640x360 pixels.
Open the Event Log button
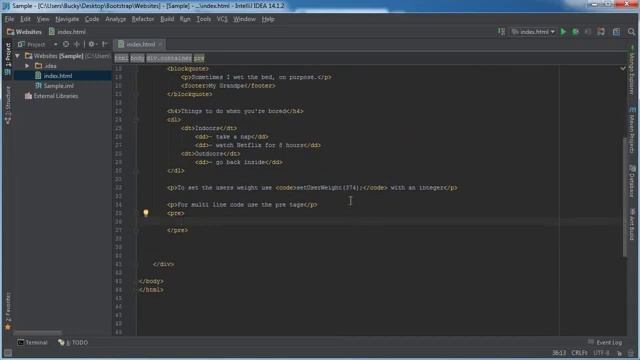coord(605,342)
